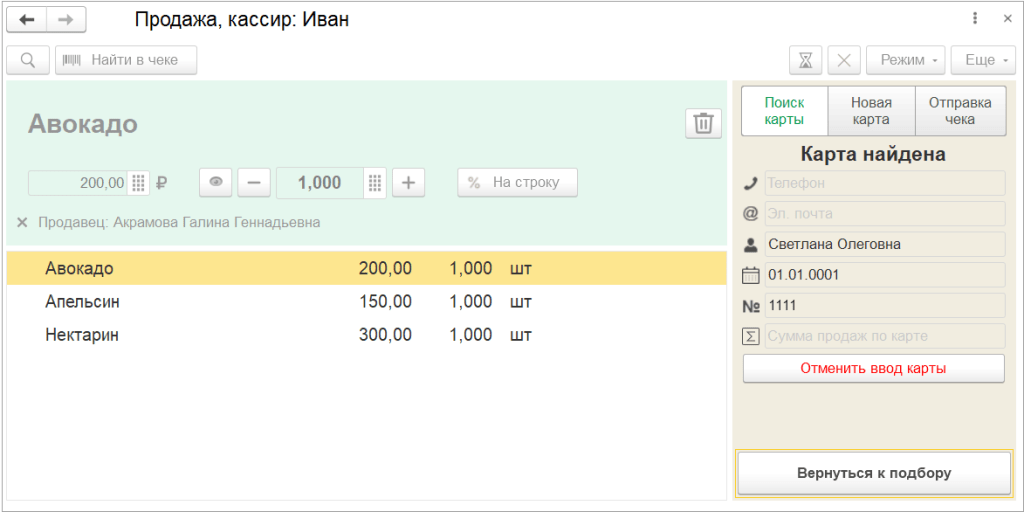Delete the Авокадо line with trash icon

703,123
